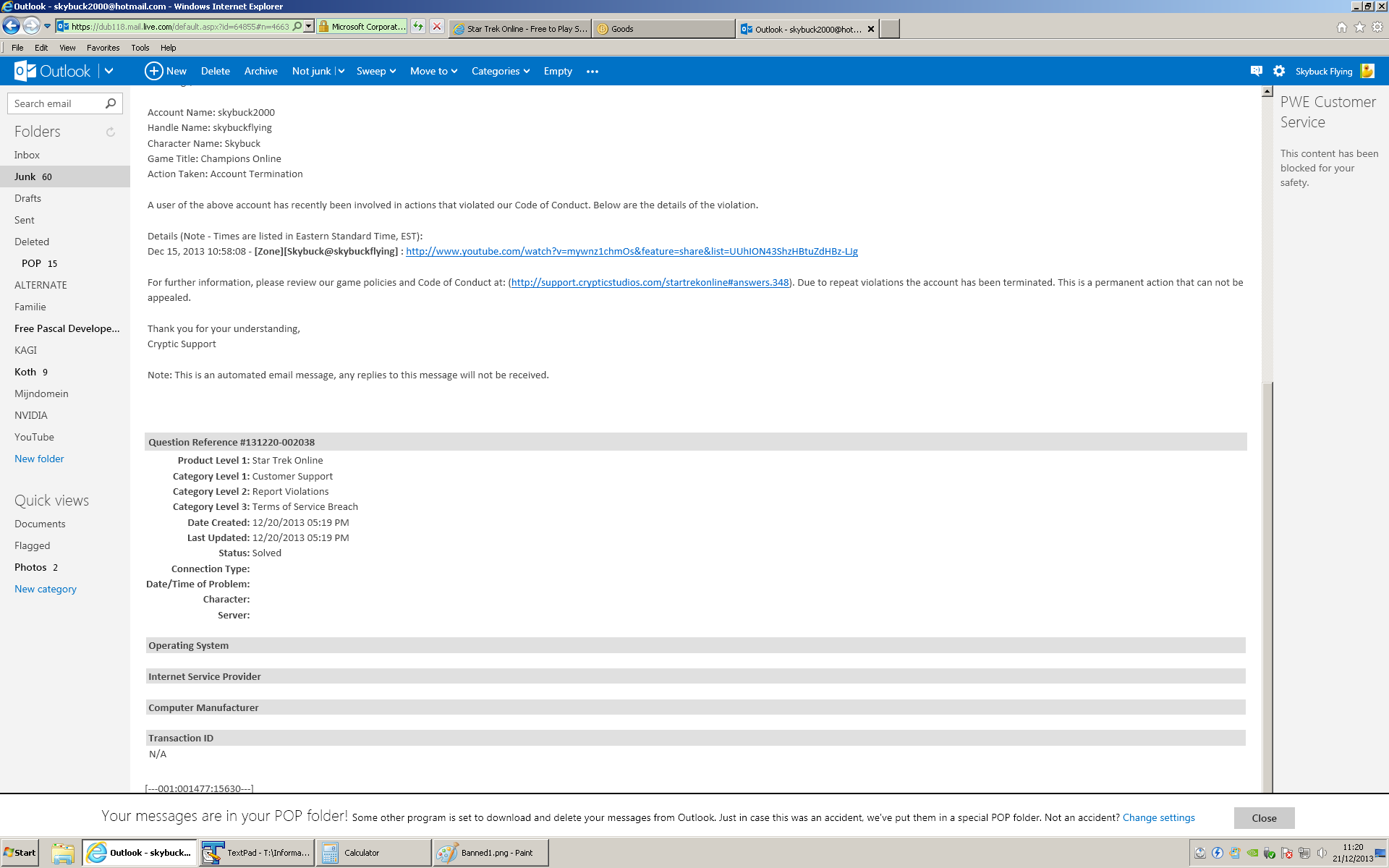Open the YouTube watch link in email
Viewport: 1389px width, 868px height.
632,252
